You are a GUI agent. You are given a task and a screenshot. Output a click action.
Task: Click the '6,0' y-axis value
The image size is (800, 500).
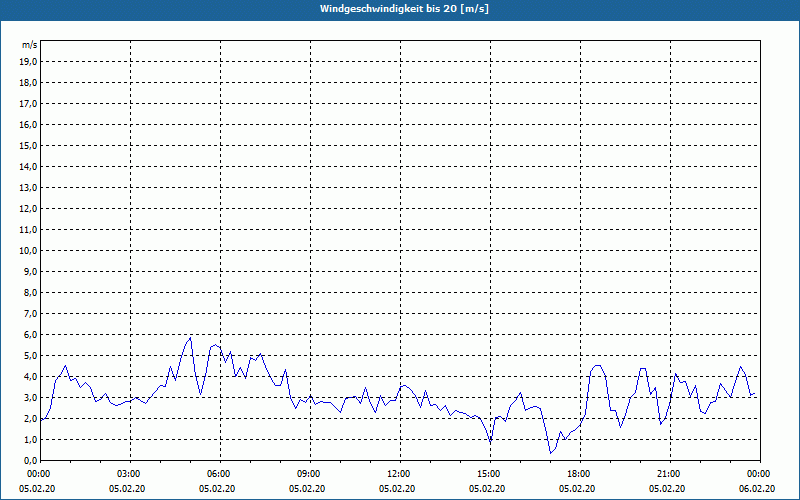tap(30, 335)
